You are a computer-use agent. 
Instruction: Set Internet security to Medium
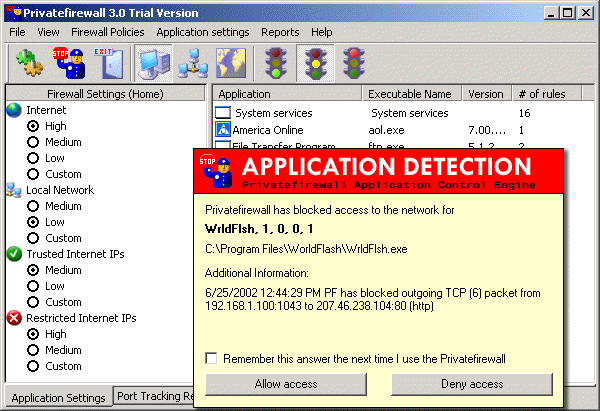coord(33,142)
